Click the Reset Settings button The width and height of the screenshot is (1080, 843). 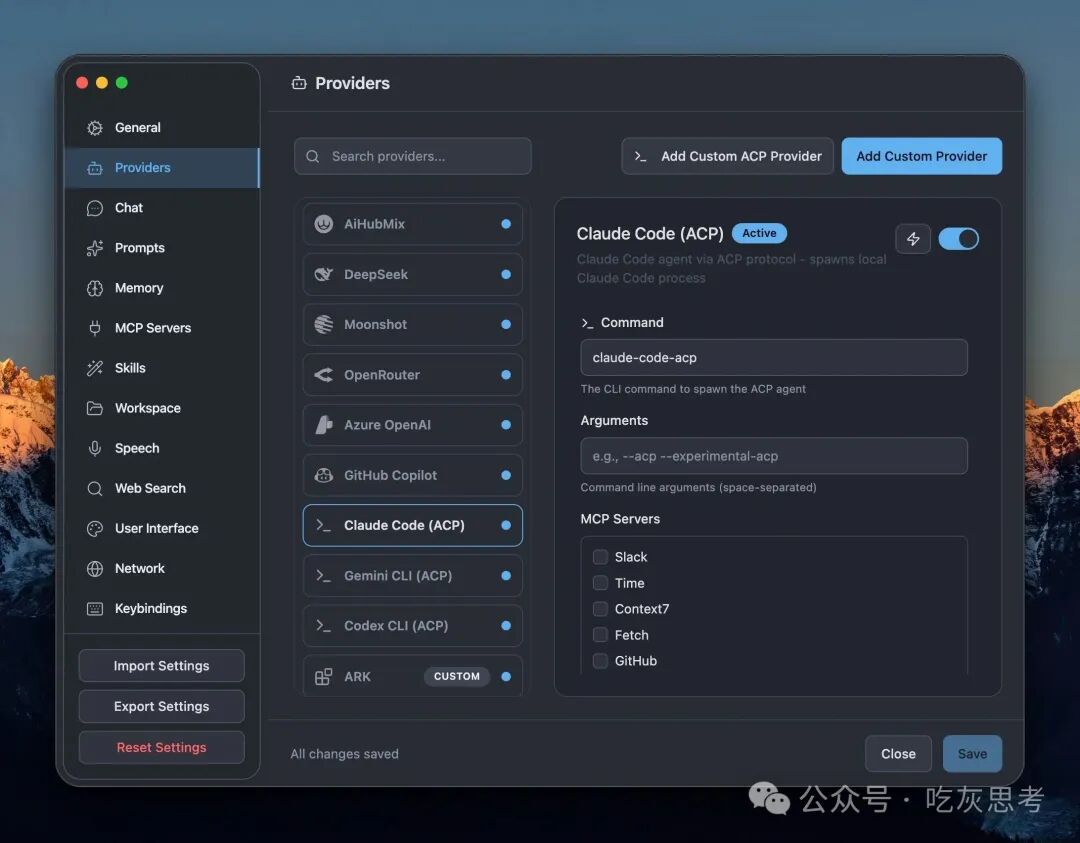(x=161, y=747)
